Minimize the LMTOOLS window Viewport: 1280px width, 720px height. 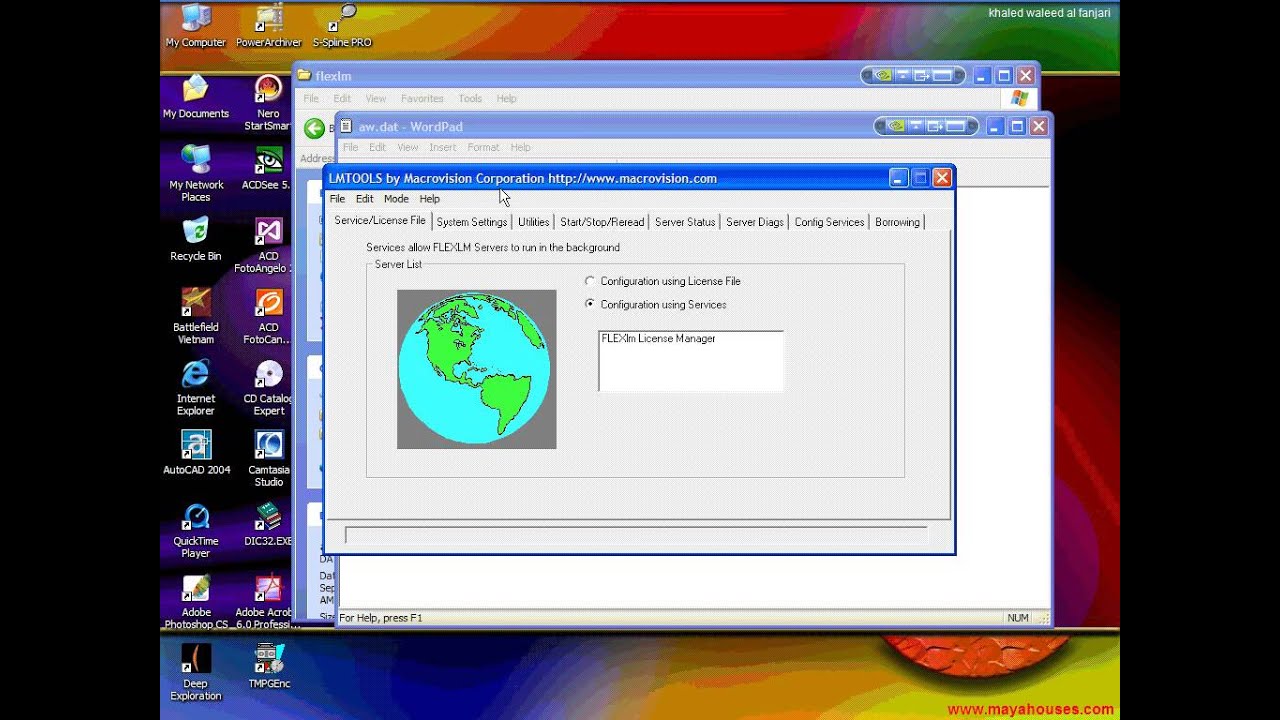click(x=898, y=178)
